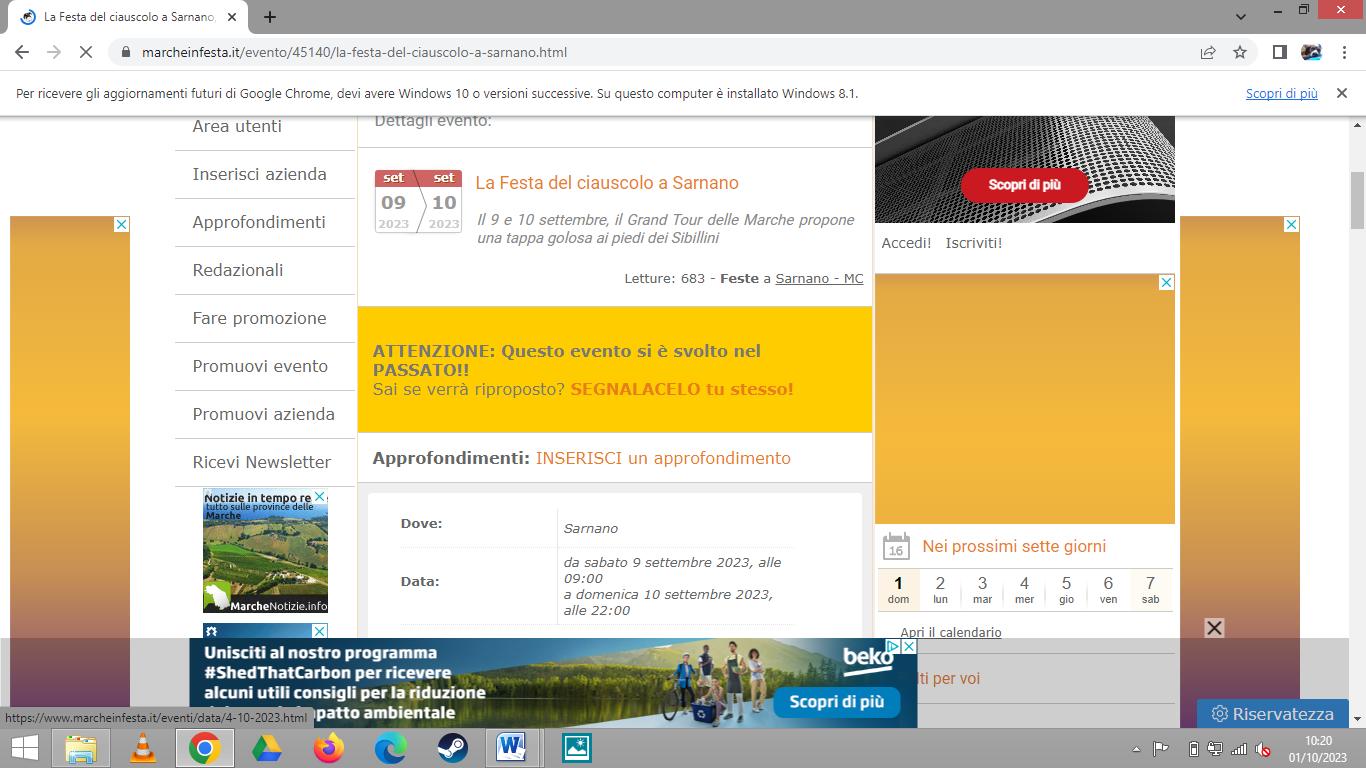This screenshot has width=1366, height=768.
Task: Open Approfondimenti in the sidebar
Action: (x=259, y=222)
